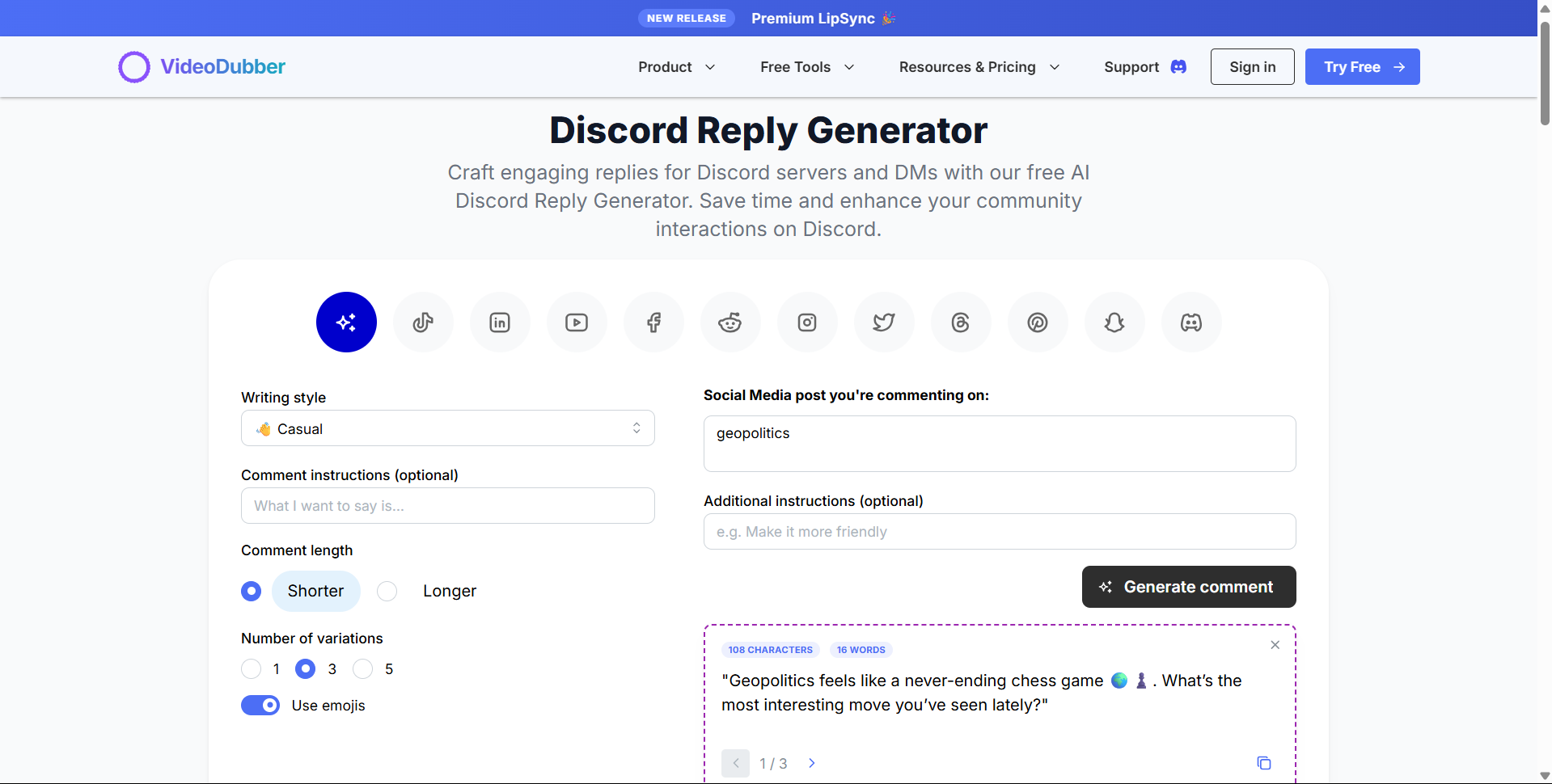Click the Sign in button
Viewport: 1552px width, 784px height.
pyautogui.click(x=1253, y=67)
